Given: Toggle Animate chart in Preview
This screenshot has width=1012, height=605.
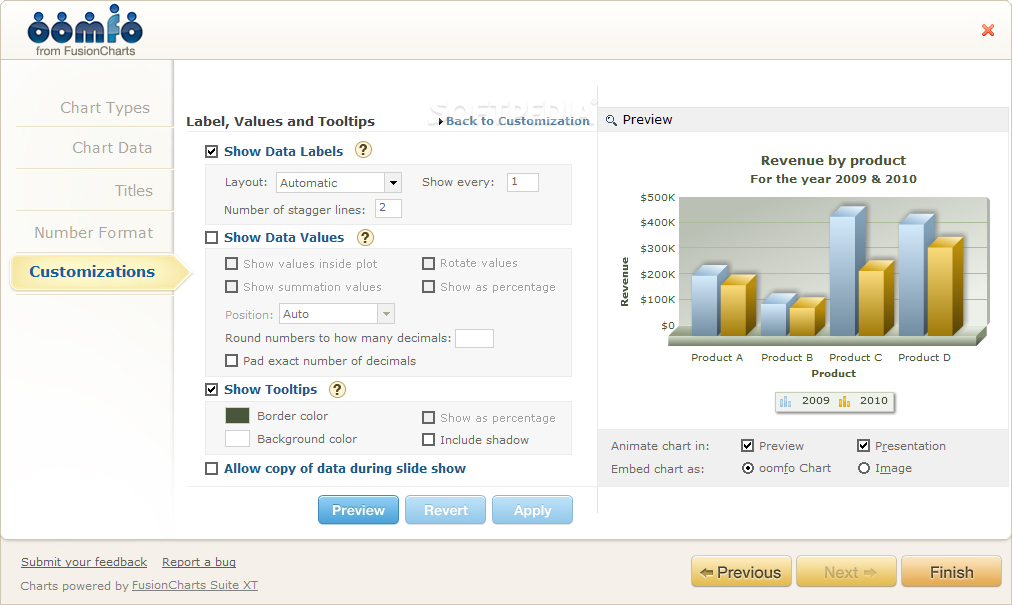Looking at the screenshot, I should point(747,446).
